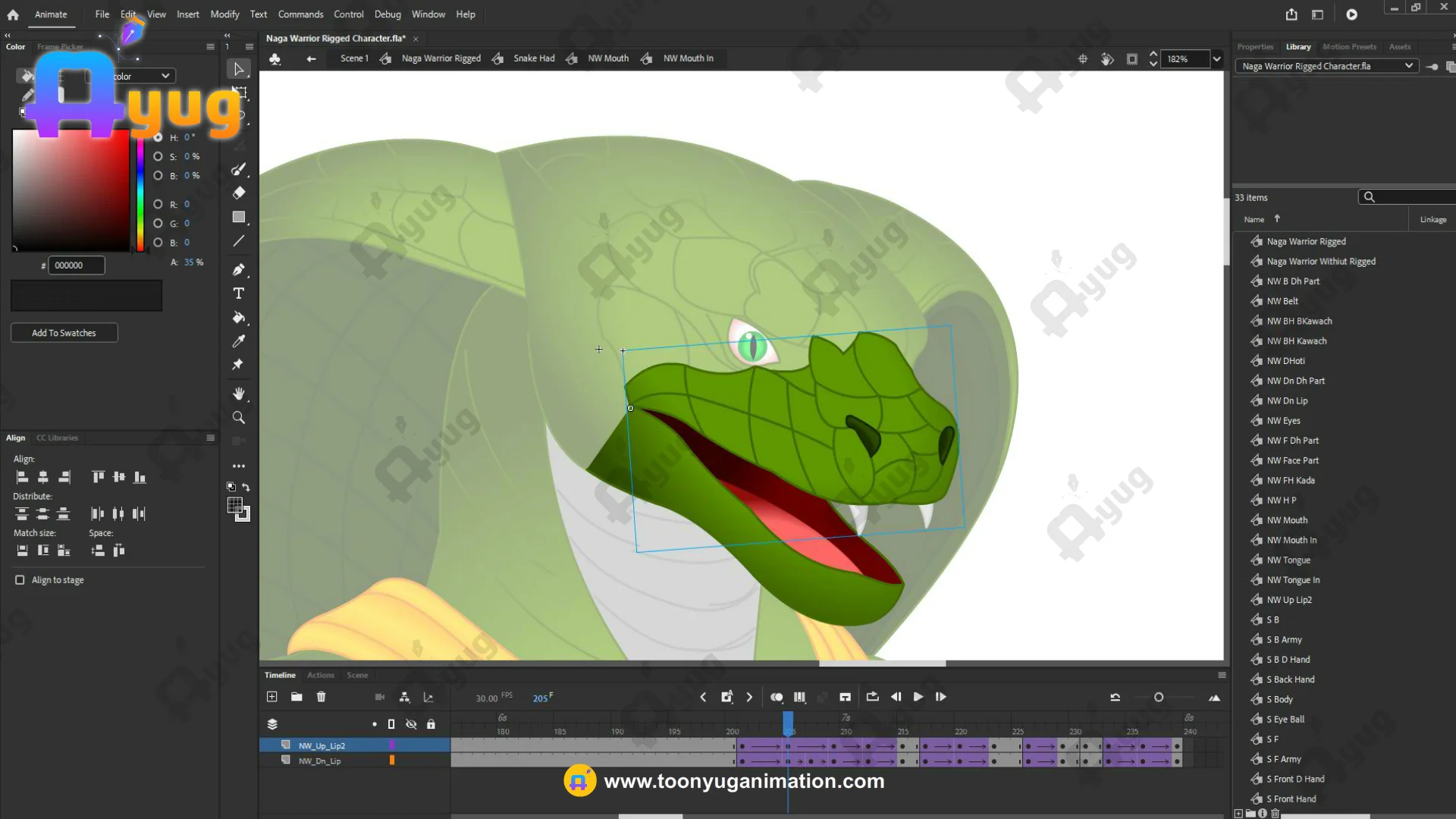1456x819 pixels.
Task: Click Add To Swatches button
Action: click(x=64, y=333)
